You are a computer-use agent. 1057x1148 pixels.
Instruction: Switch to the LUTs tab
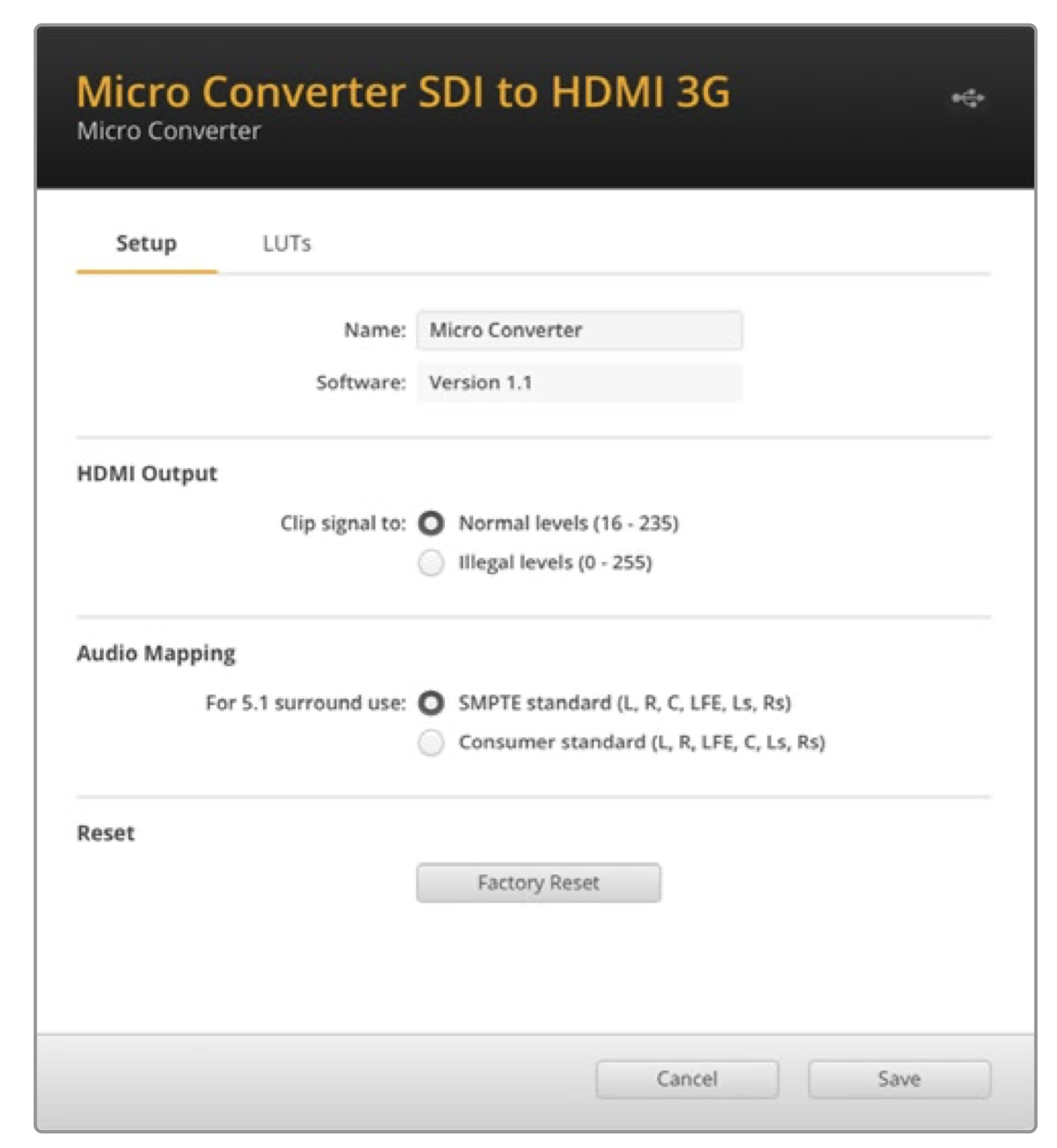click(x=286, y=244)
